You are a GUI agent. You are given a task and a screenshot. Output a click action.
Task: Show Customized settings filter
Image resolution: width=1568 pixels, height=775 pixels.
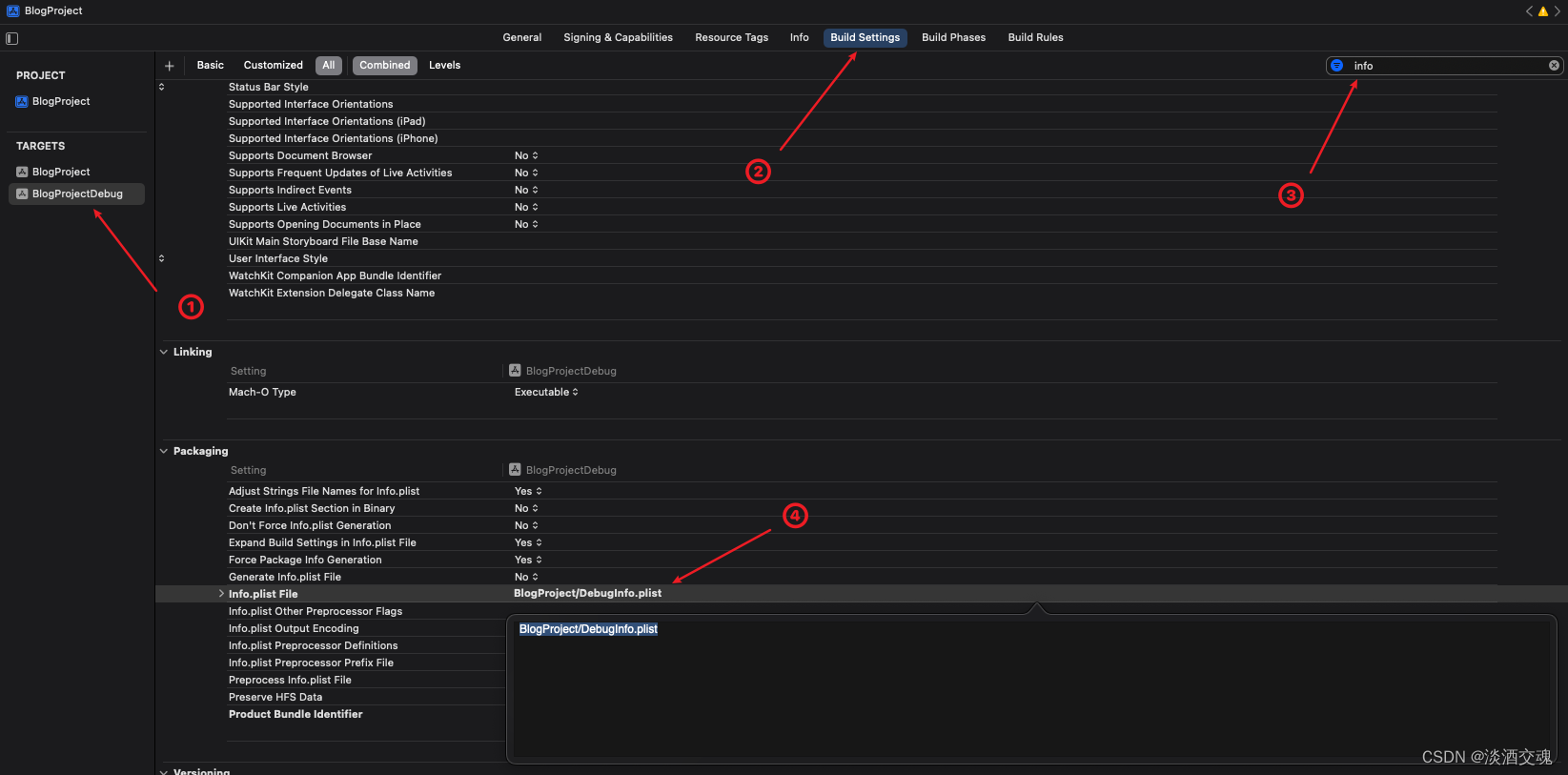[274, 65]
